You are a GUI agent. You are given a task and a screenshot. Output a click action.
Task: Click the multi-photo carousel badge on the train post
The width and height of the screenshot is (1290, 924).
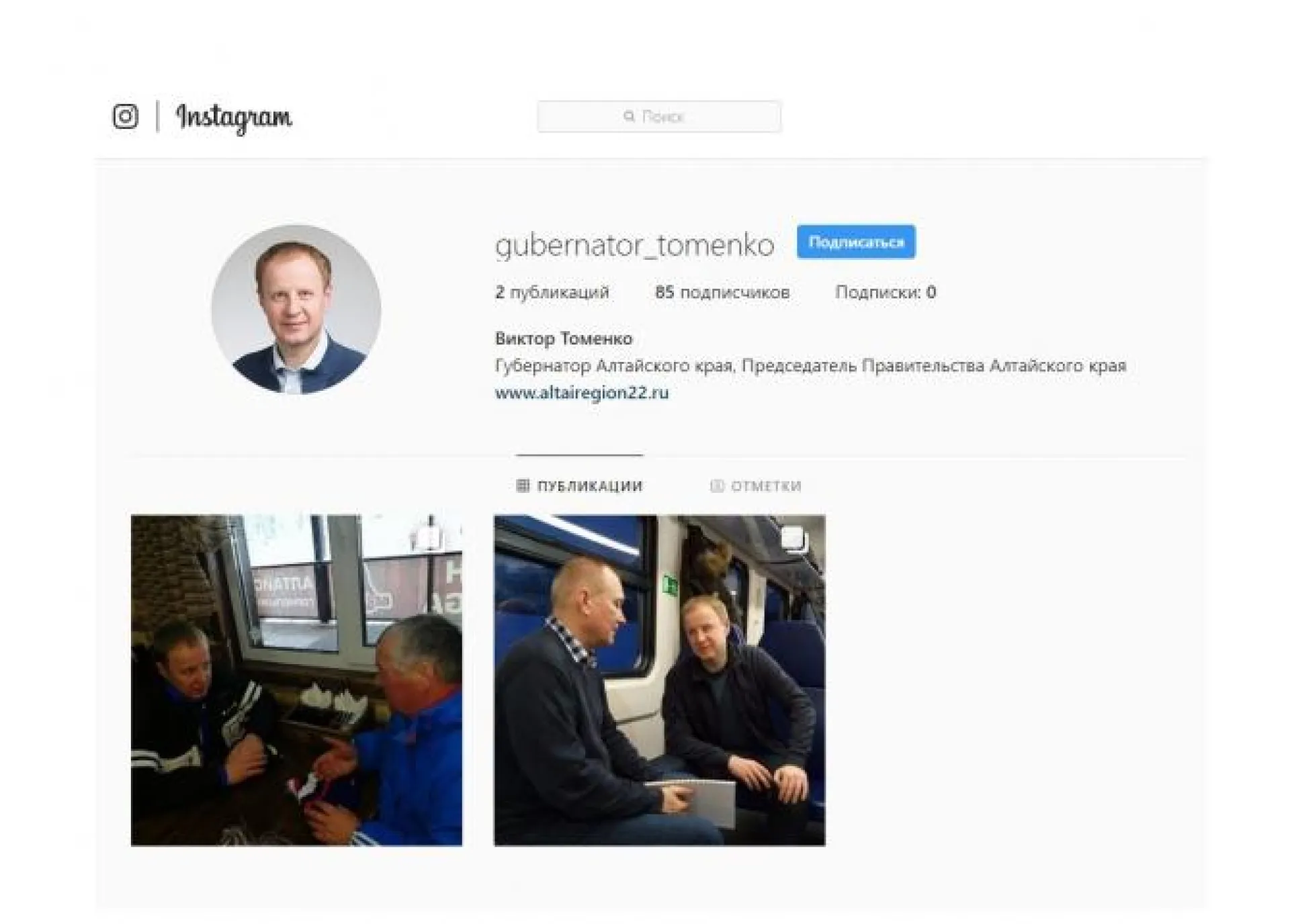click(x=793, y=538)
